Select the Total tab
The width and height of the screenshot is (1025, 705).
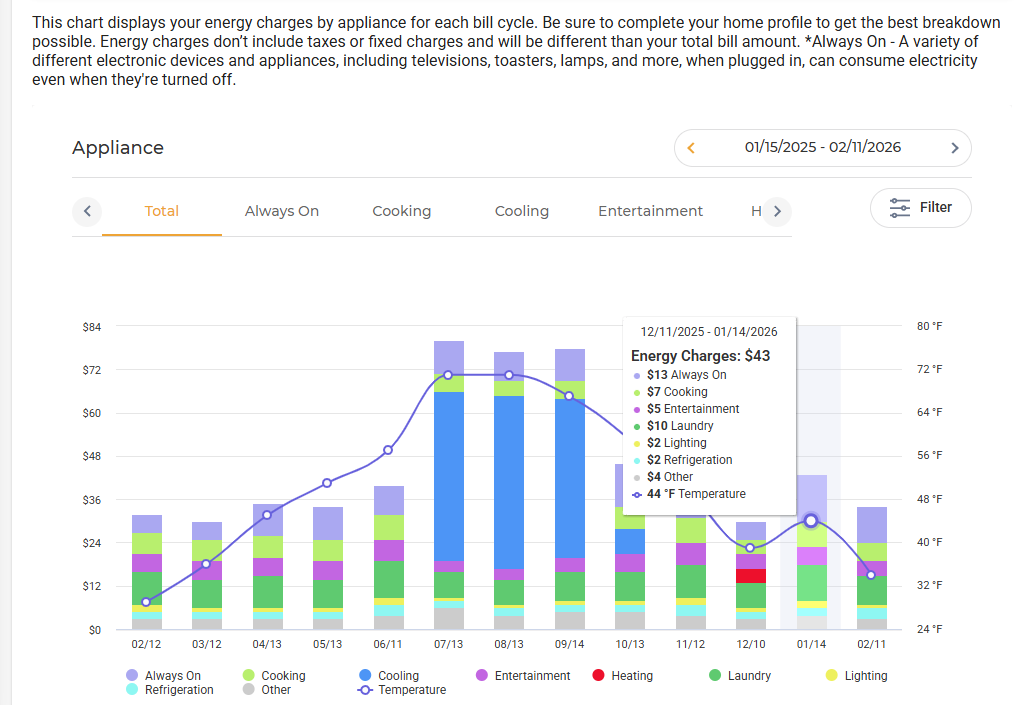pos(162,211)
